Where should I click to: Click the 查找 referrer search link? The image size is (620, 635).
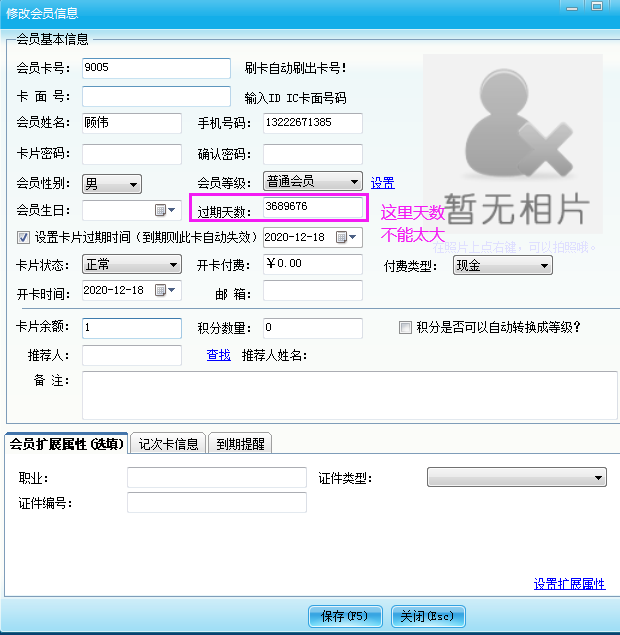coord(218,355)
